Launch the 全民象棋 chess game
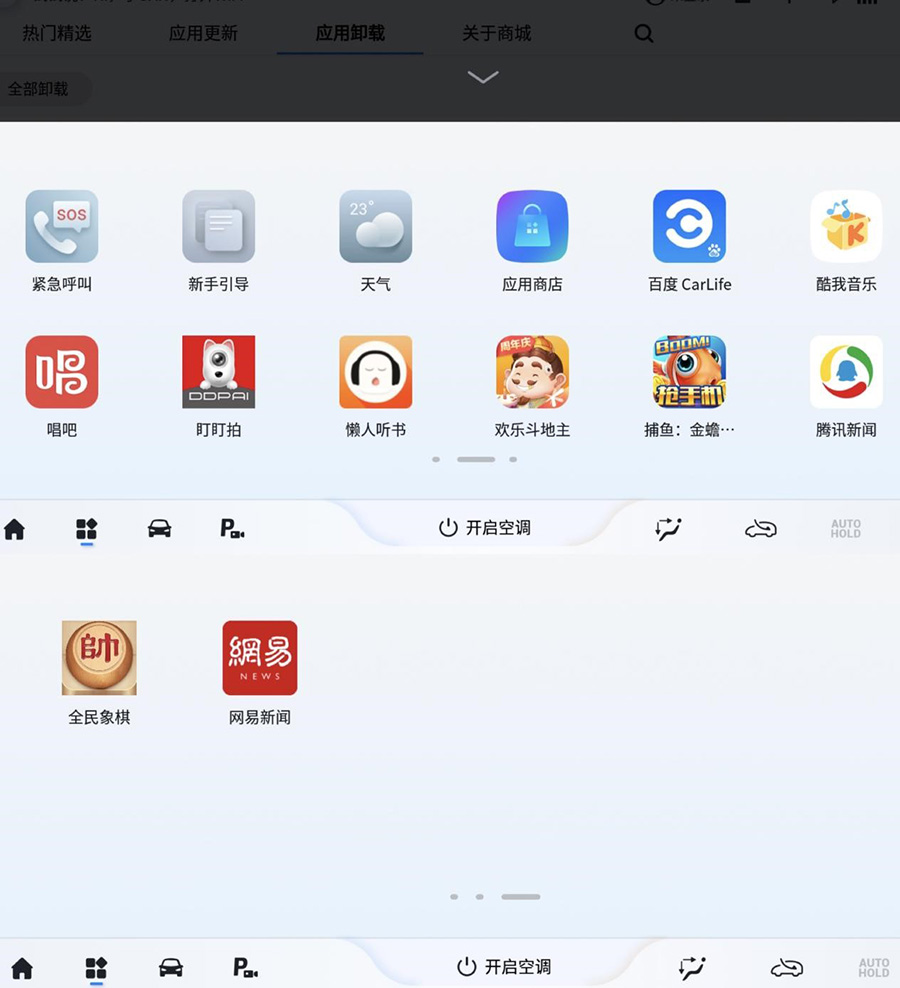The width and height of the screenshot is (900, 988). (99, 658)
